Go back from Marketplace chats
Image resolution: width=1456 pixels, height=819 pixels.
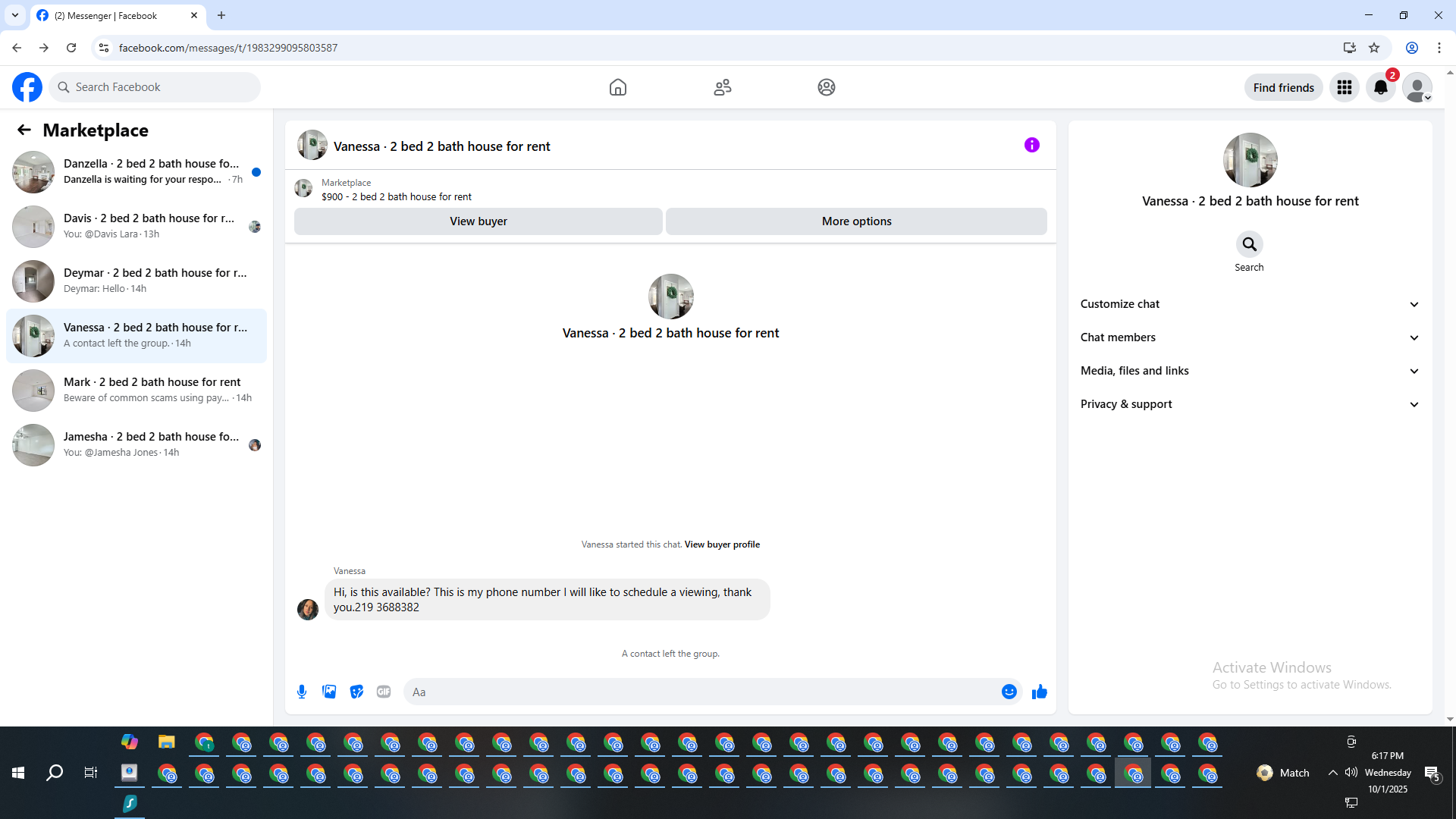[24, 130]
